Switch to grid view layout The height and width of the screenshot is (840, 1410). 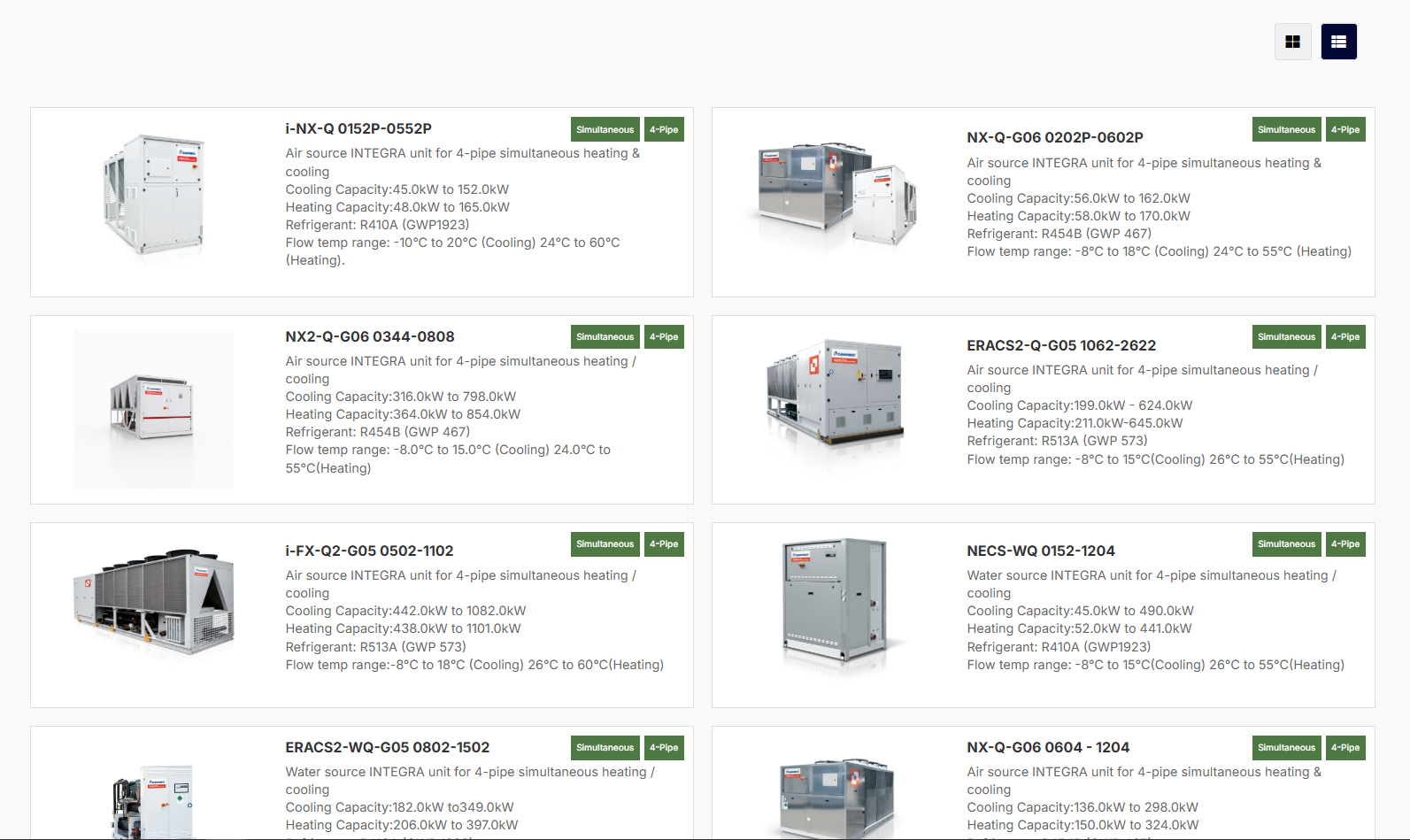click(x=1292, y=42)
